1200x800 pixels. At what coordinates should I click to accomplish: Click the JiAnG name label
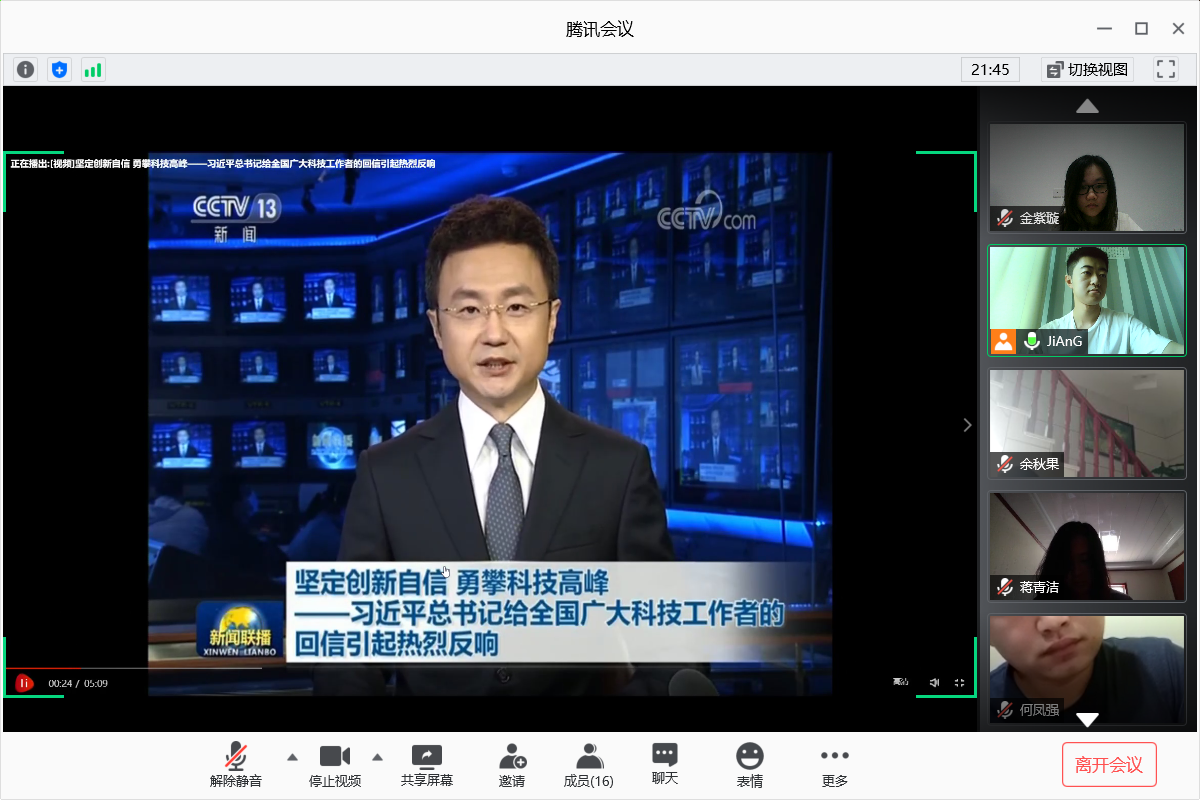point(1065,341)
